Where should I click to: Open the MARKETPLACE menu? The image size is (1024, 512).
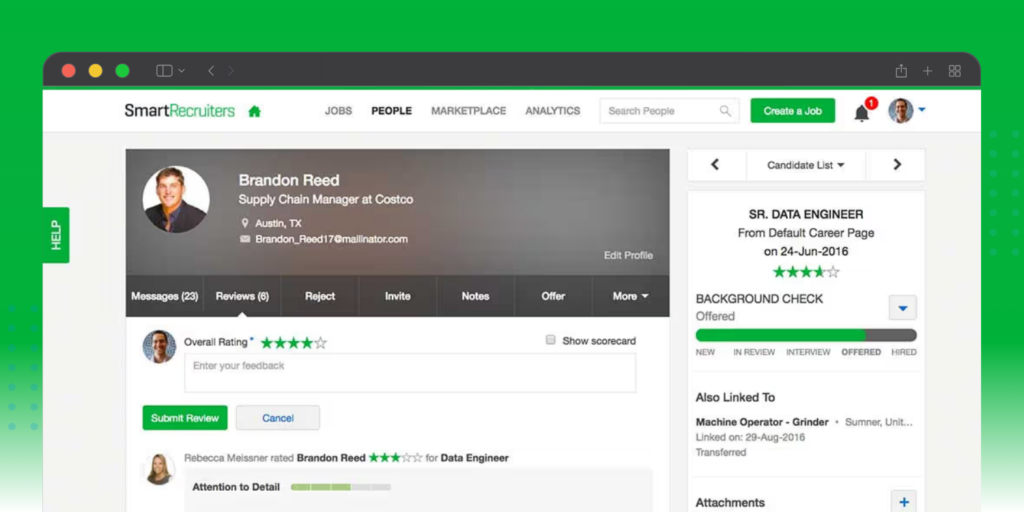pyautogui.click(x=468, y=111)
